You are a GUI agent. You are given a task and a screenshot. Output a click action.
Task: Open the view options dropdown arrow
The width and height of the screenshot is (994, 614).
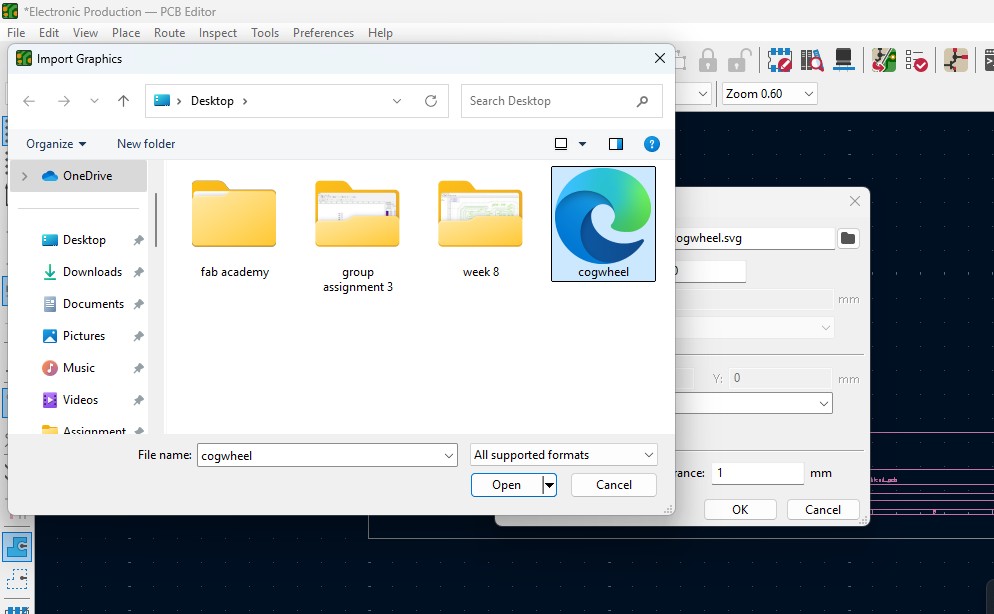tap(582, 144)
